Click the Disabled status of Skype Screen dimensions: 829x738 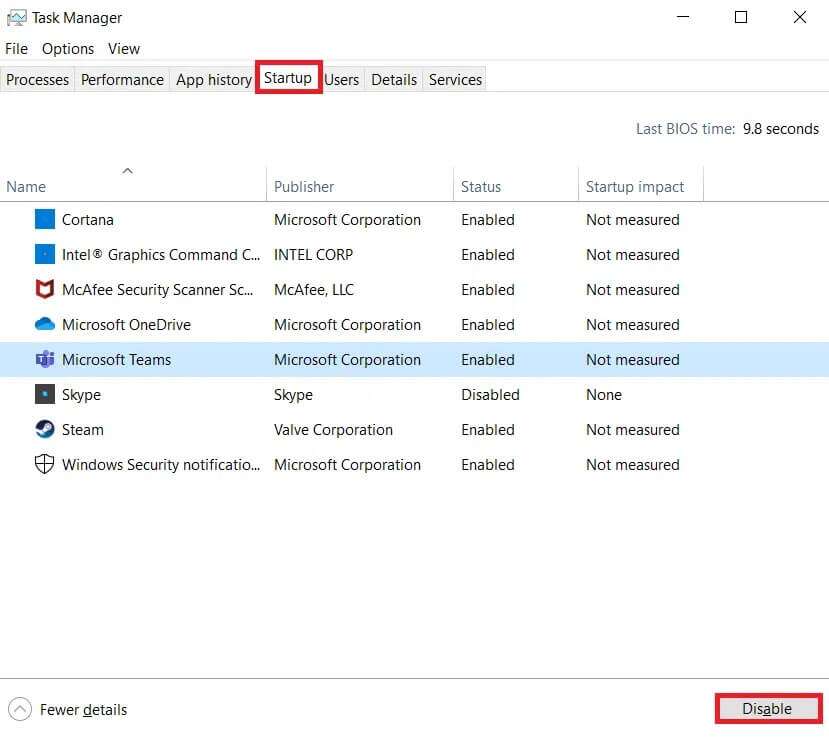click(x=490, y=394)
